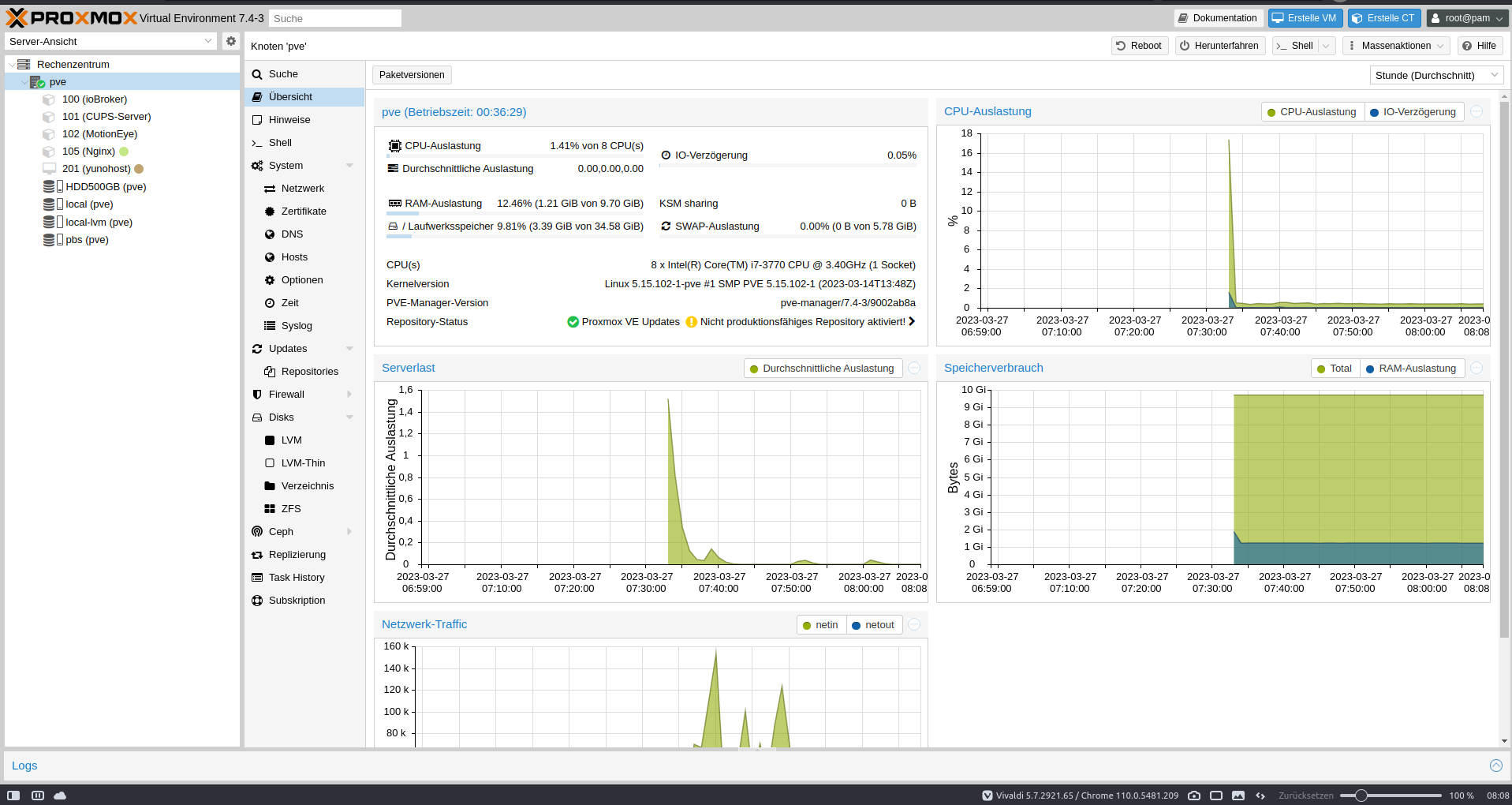Screen dimensions: 1512x805
Task: Click Erstelle VM button
Action: click(1305, 18)
